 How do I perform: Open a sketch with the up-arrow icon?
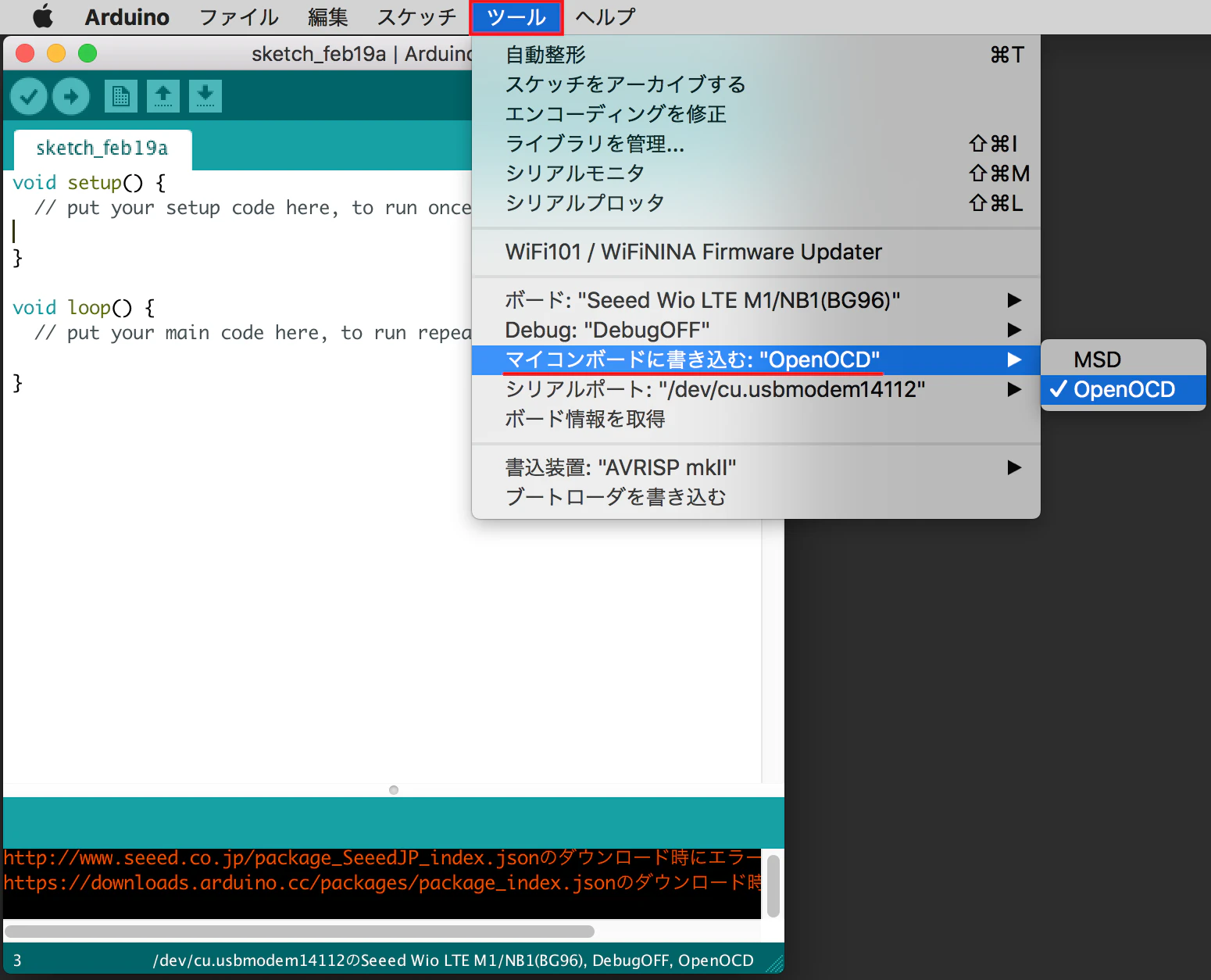[x=163, y=96]
